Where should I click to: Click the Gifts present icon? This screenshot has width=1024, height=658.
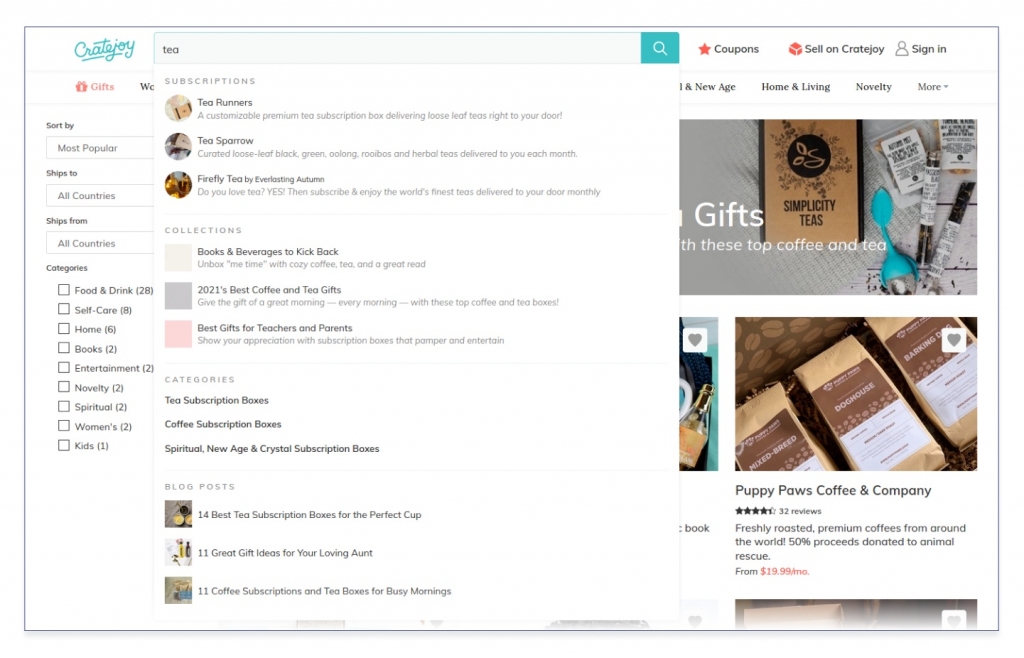(81, 86)
